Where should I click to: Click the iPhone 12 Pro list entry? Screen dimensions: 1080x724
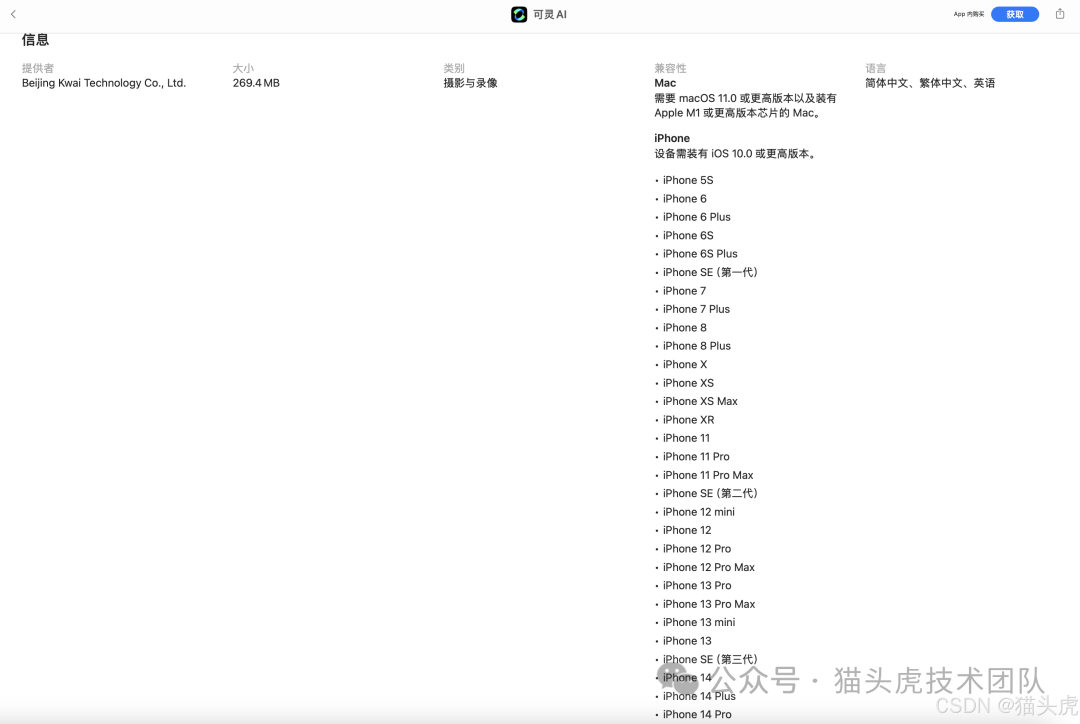tap(696, 549)
